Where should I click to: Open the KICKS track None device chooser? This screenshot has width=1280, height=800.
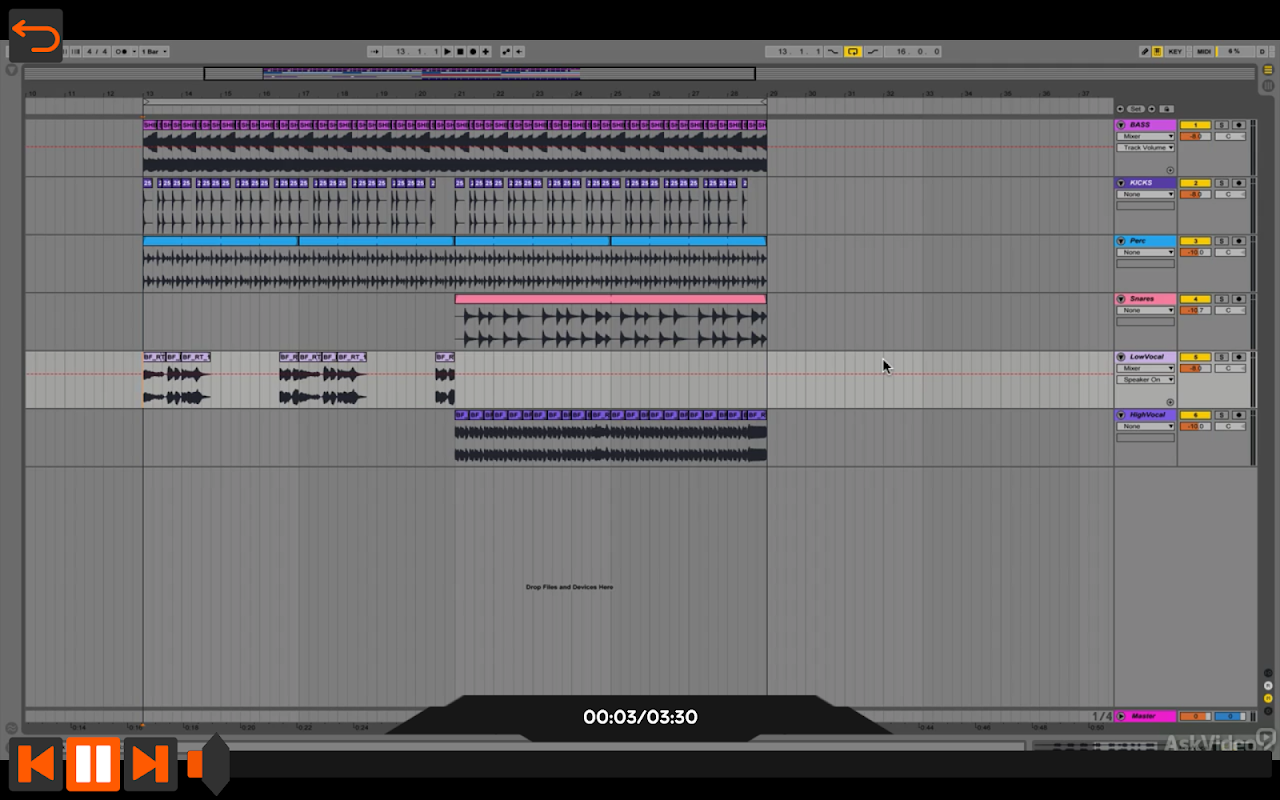(x=1146, y=194)
